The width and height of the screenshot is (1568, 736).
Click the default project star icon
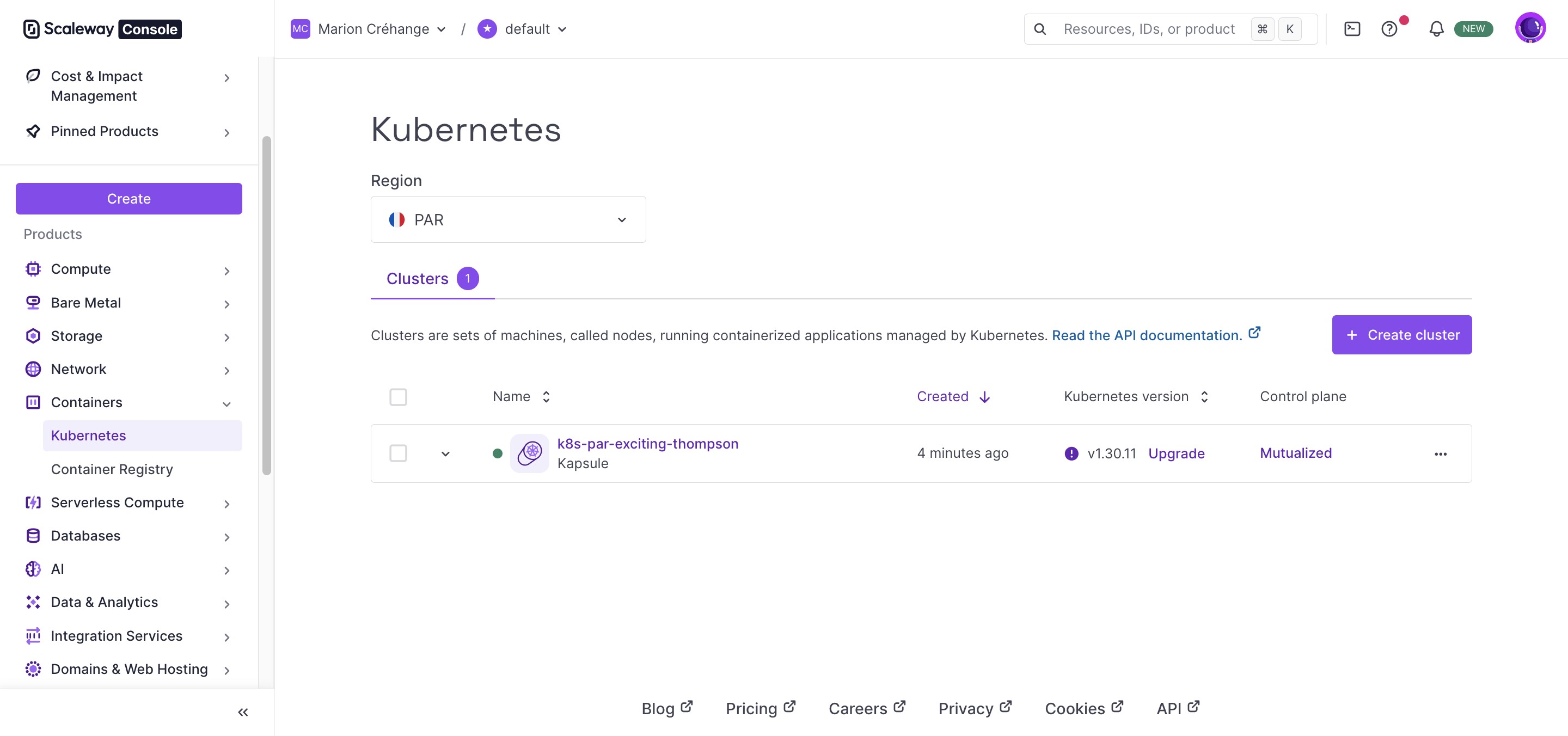pos(487,29)
